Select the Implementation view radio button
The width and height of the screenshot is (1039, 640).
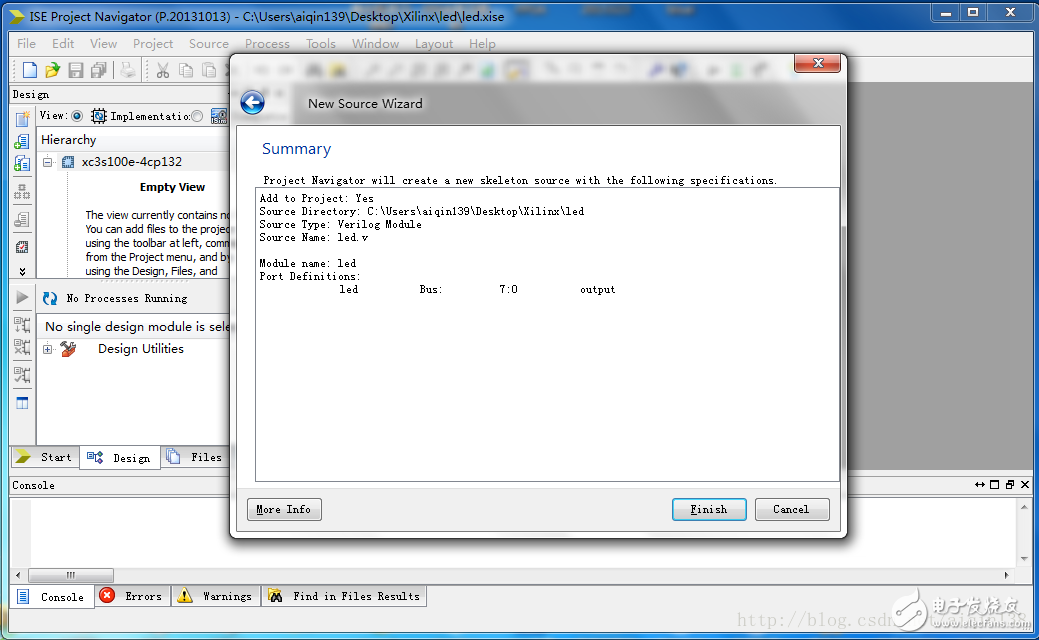77,116
